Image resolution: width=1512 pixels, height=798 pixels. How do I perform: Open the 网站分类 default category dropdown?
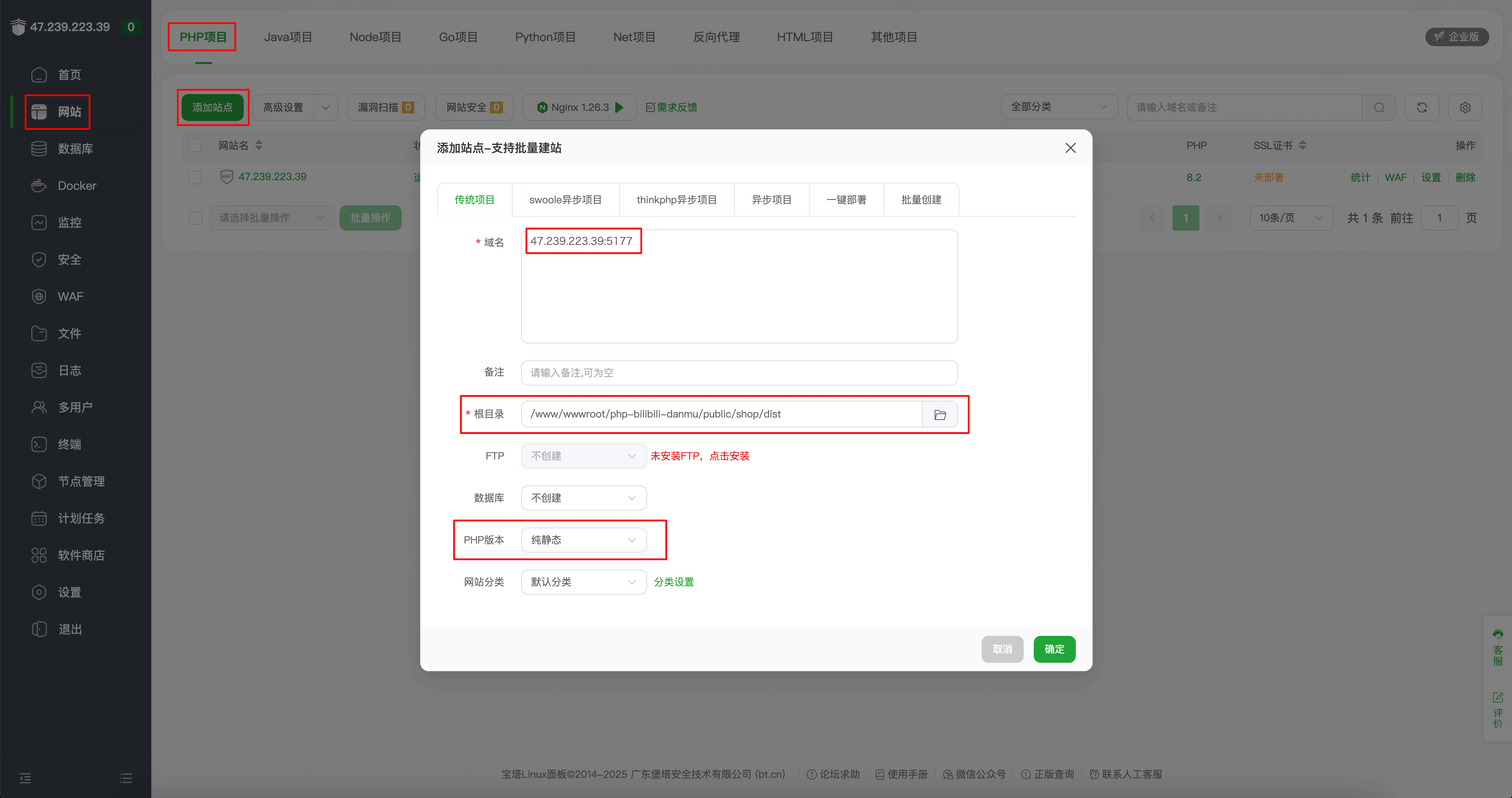[x=583, y=581]
